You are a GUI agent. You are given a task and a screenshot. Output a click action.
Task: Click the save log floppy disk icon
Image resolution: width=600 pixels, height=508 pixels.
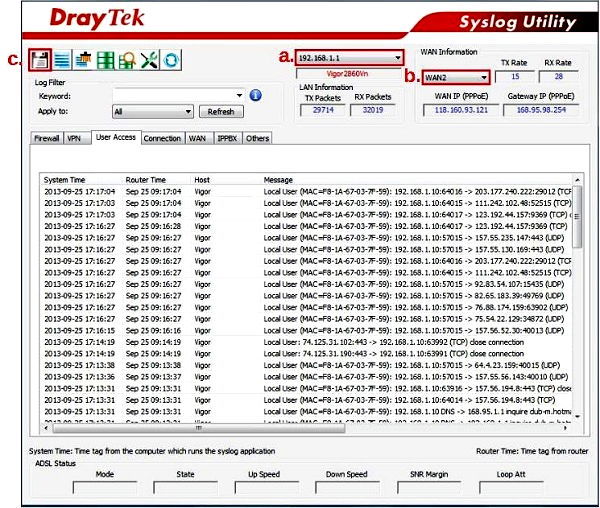tap(40, 60)
